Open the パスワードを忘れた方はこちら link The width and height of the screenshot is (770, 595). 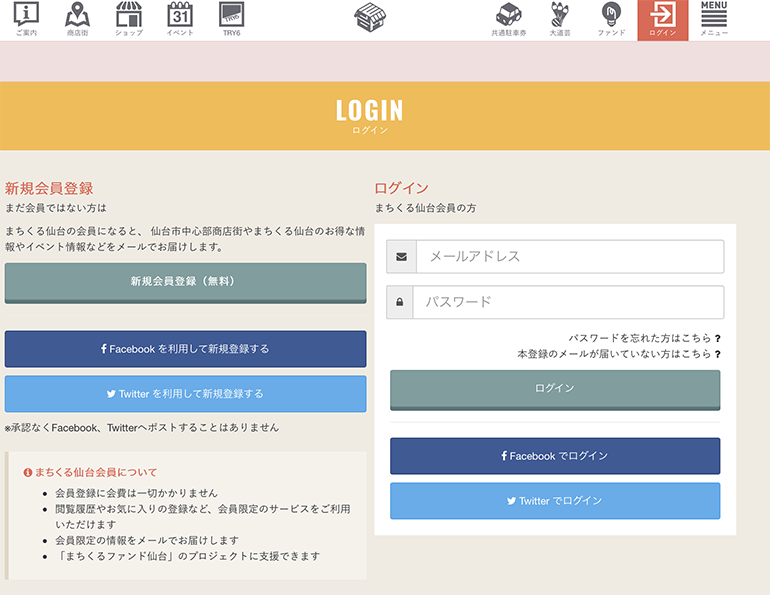[644, 338]
